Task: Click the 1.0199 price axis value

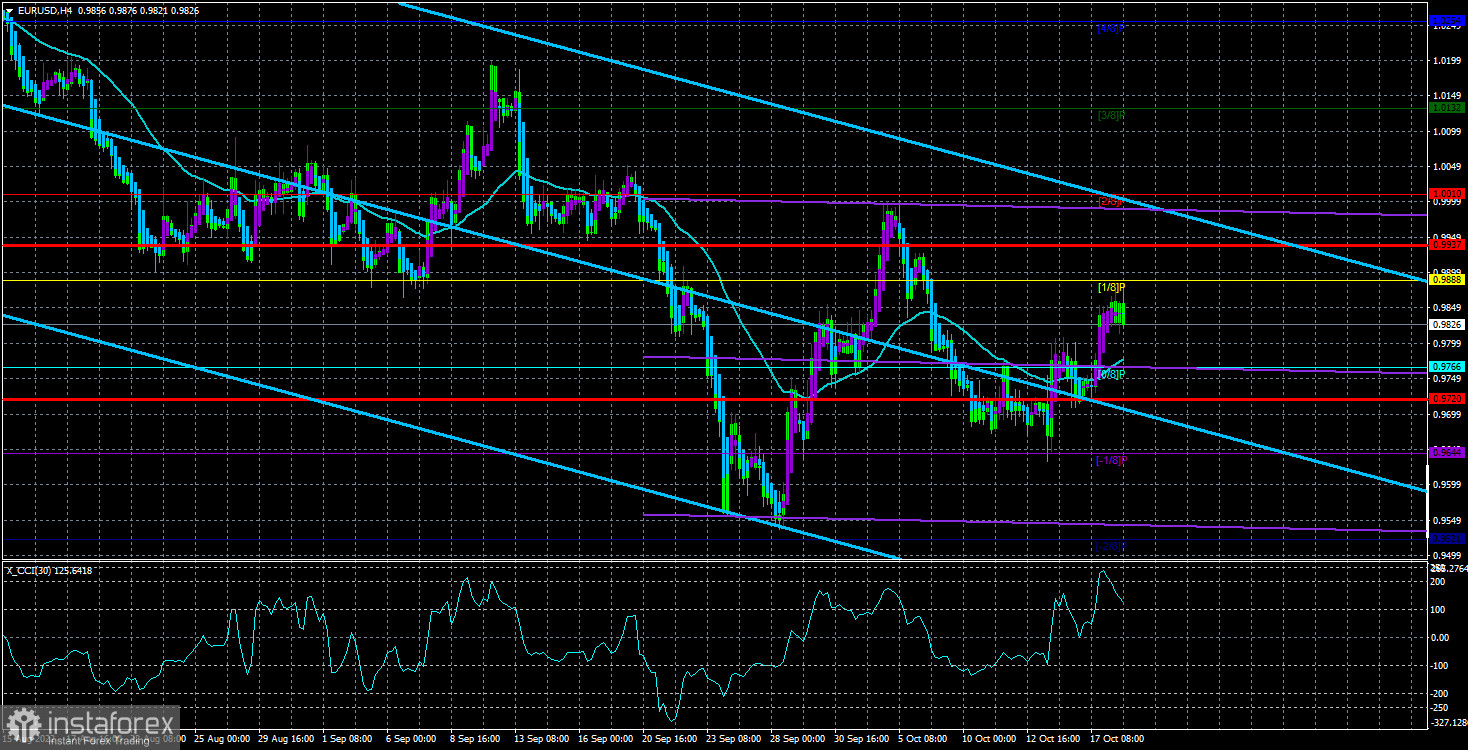Action: (x=1447, y=61)
